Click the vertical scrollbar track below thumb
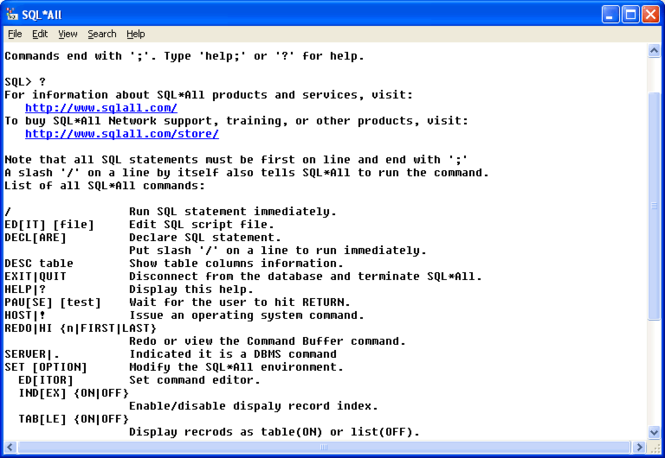The width and height of the screenshot is (665, 458). (654, 373)
